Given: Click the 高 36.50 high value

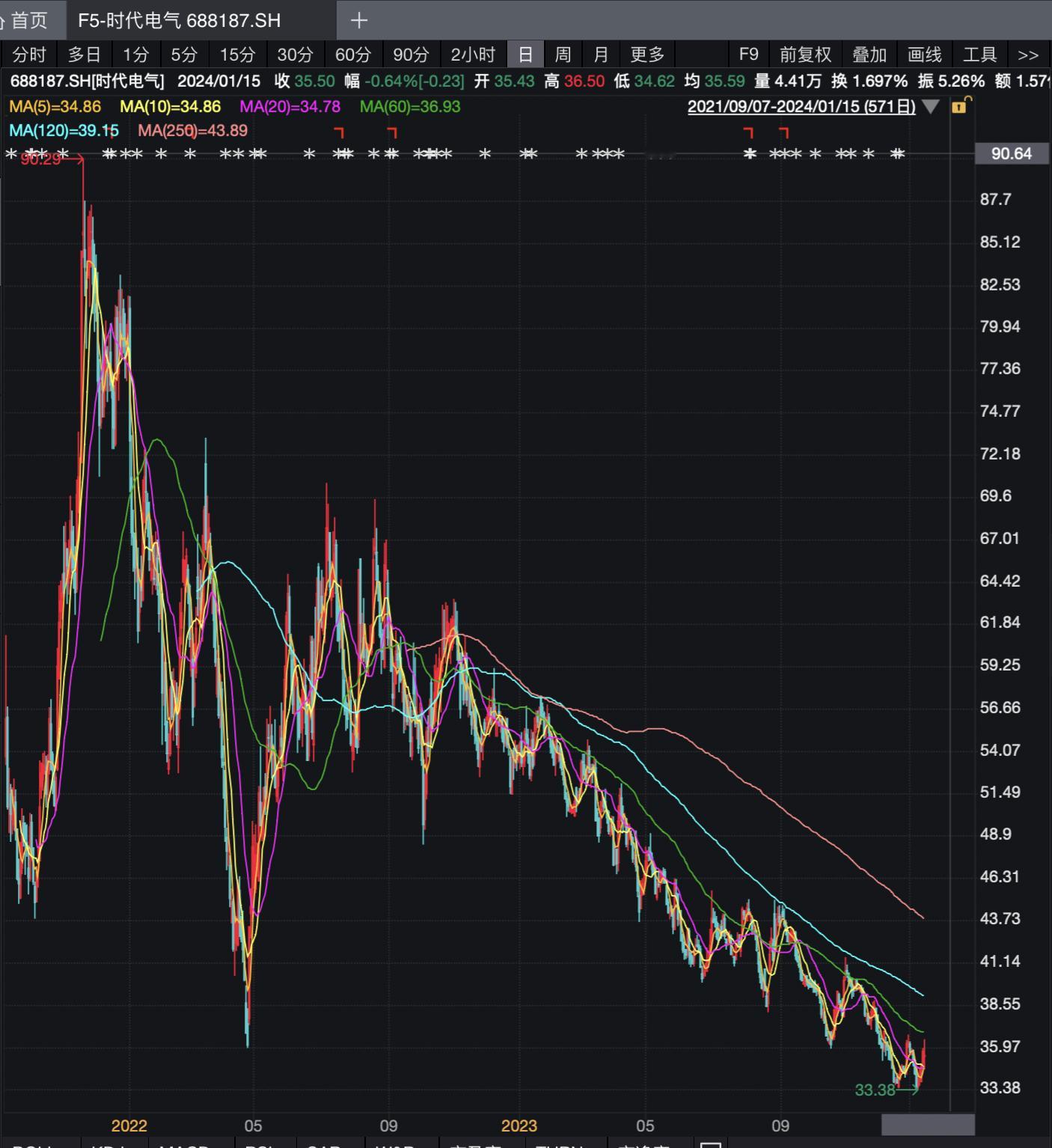Looking at the screenshot, I should (575, 81).
